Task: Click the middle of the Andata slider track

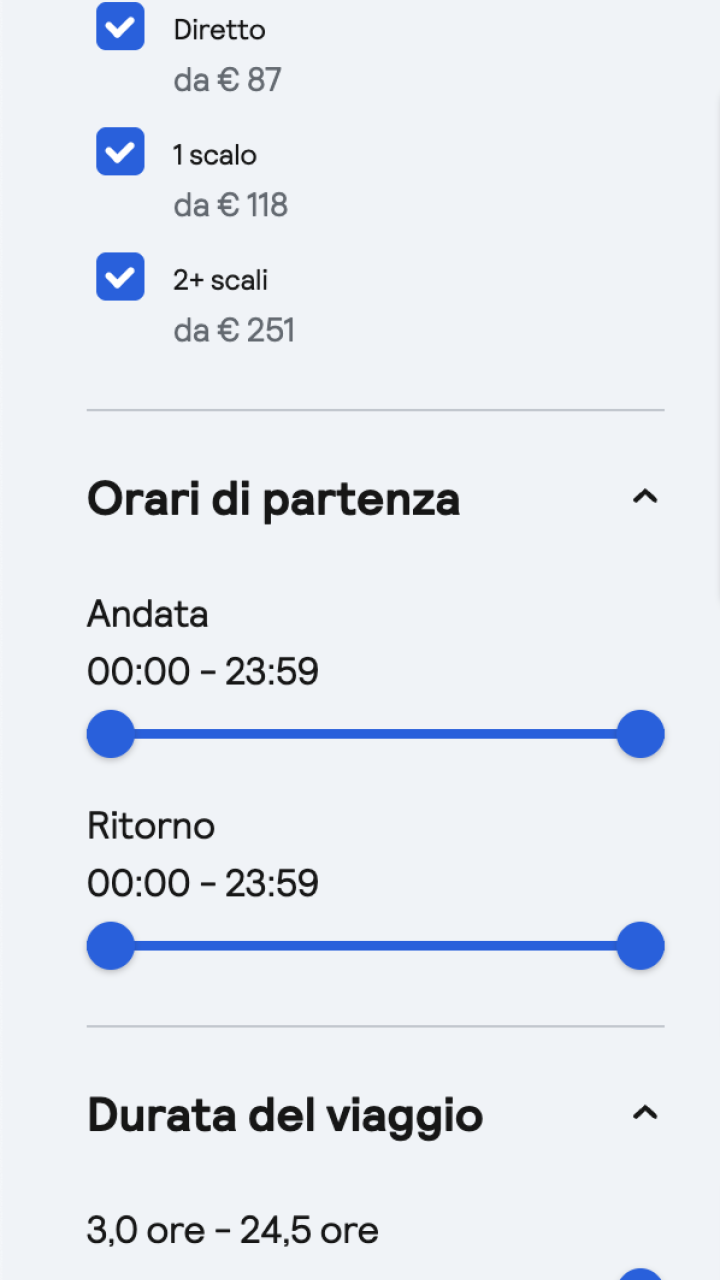Action: [x=375, y=734]
